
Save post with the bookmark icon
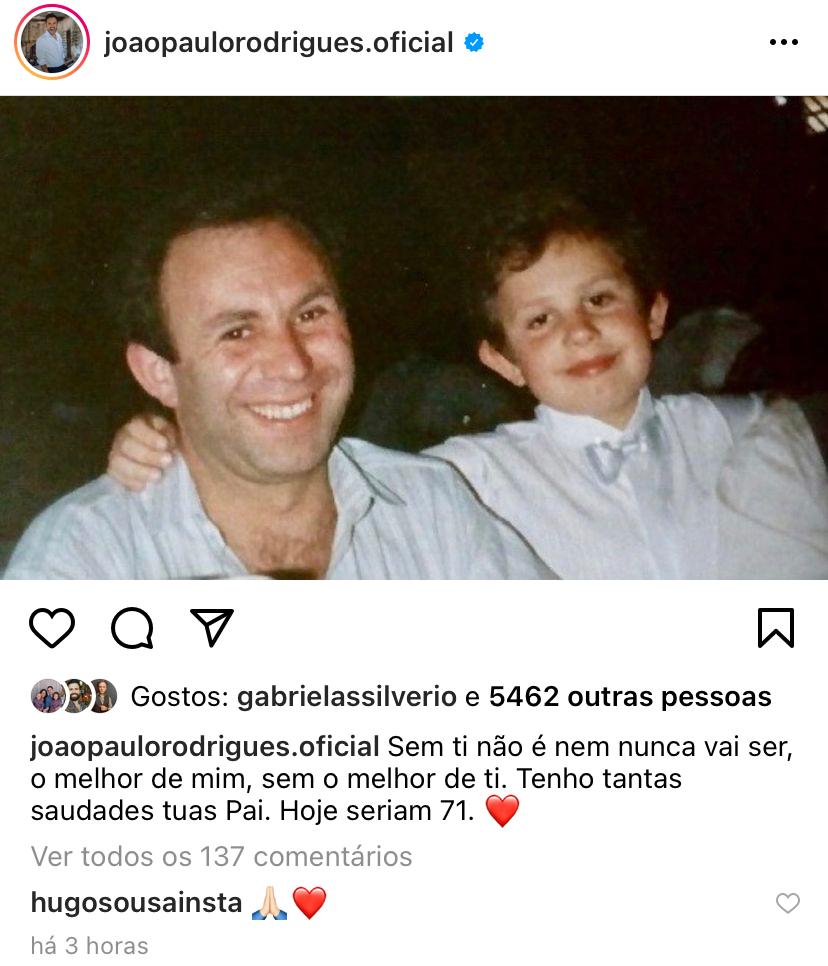(x=776, y=628)
